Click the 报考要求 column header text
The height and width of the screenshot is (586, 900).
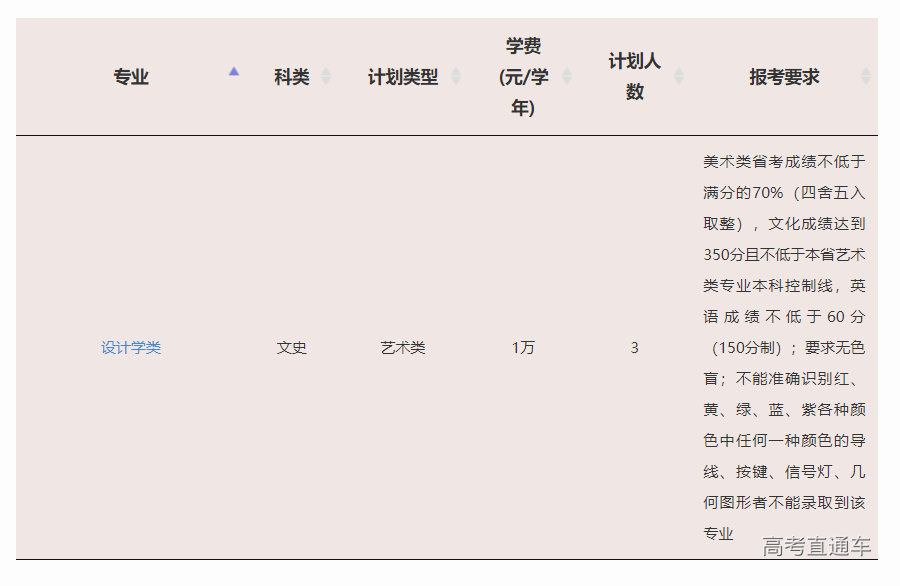point(784,77)
